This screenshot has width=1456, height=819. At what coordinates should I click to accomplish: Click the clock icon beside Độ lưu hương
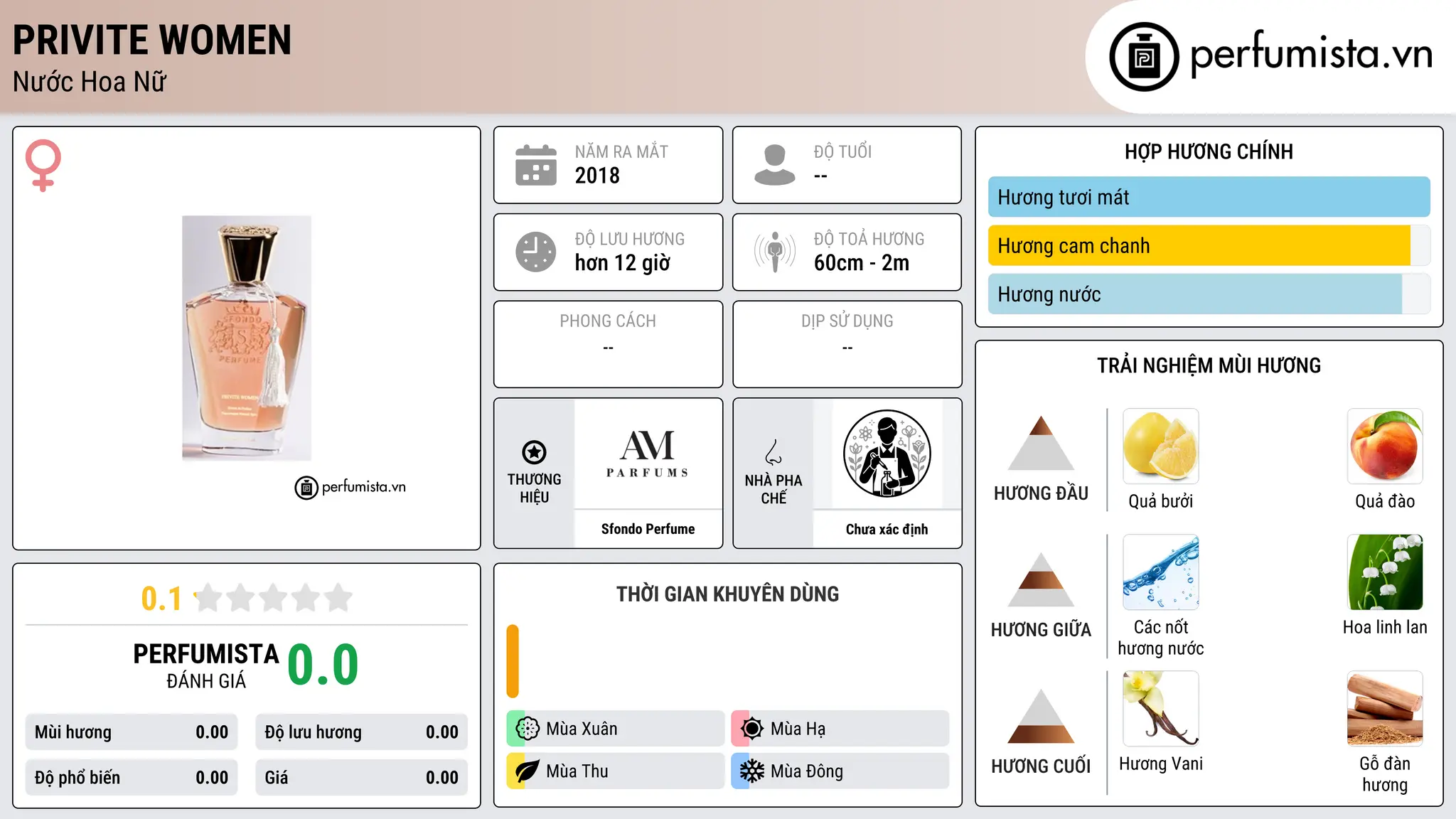point(536,252)
